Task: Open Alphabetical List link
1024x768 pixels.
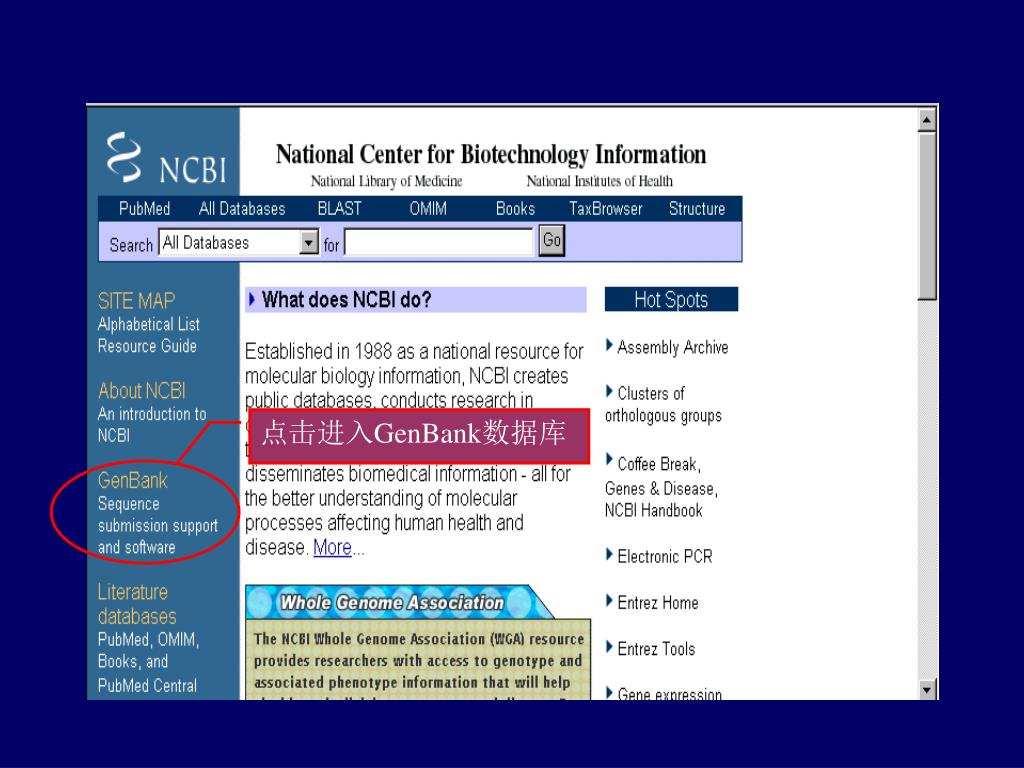Action: point(149,325)
